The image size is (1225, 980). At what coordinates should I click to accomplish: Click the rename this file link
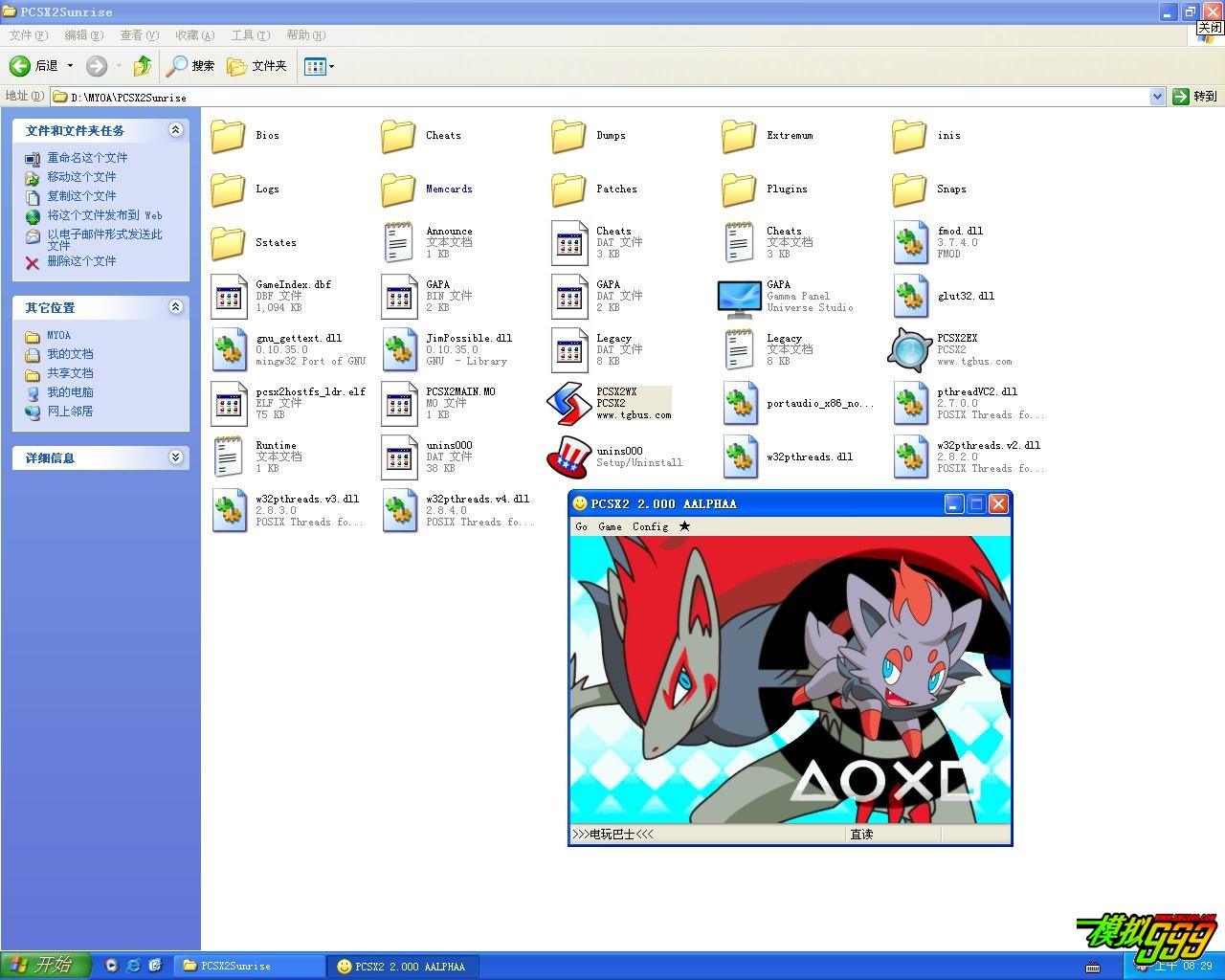tap(87, 158)
